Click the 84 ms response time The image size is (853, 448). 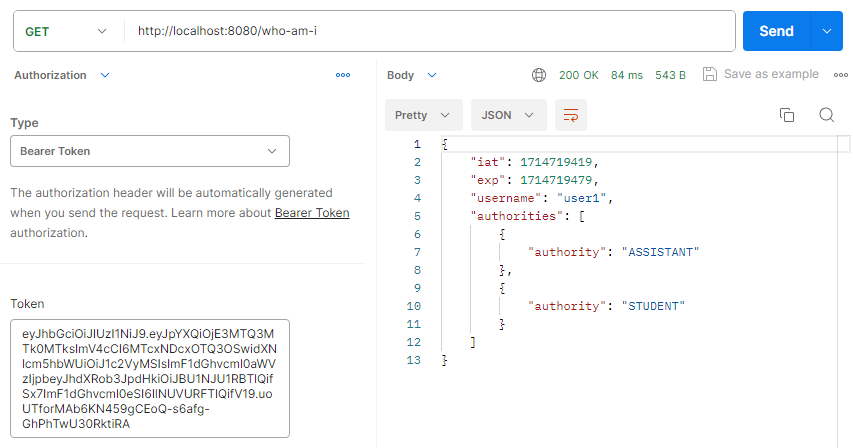627,75
